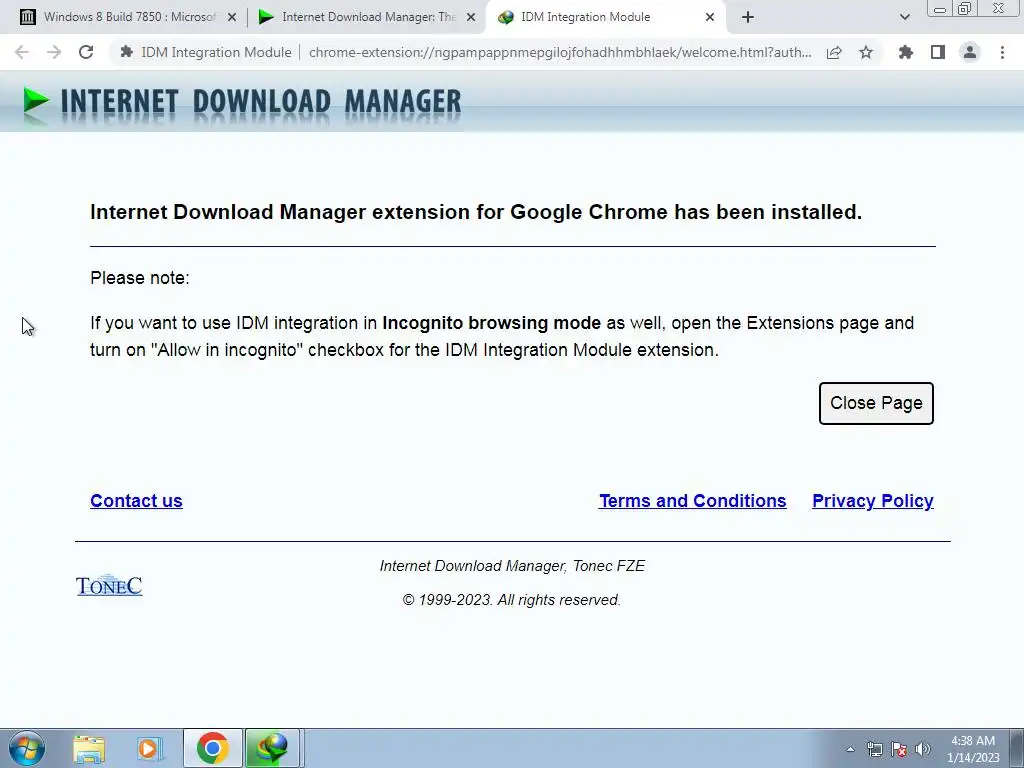Open the Chrome profile avatar
The image size is (1024, 768).
(x=970, y=52)
